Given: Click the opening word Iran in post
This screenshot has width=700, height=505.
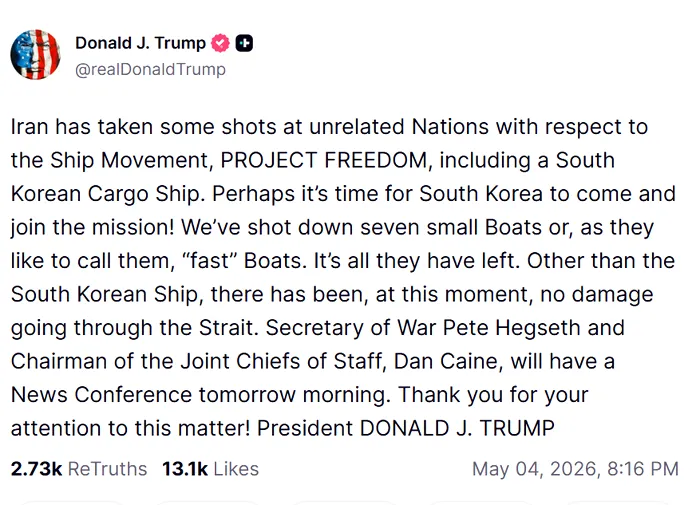Looking at the screenshot, I should click(x=29, y=127).
